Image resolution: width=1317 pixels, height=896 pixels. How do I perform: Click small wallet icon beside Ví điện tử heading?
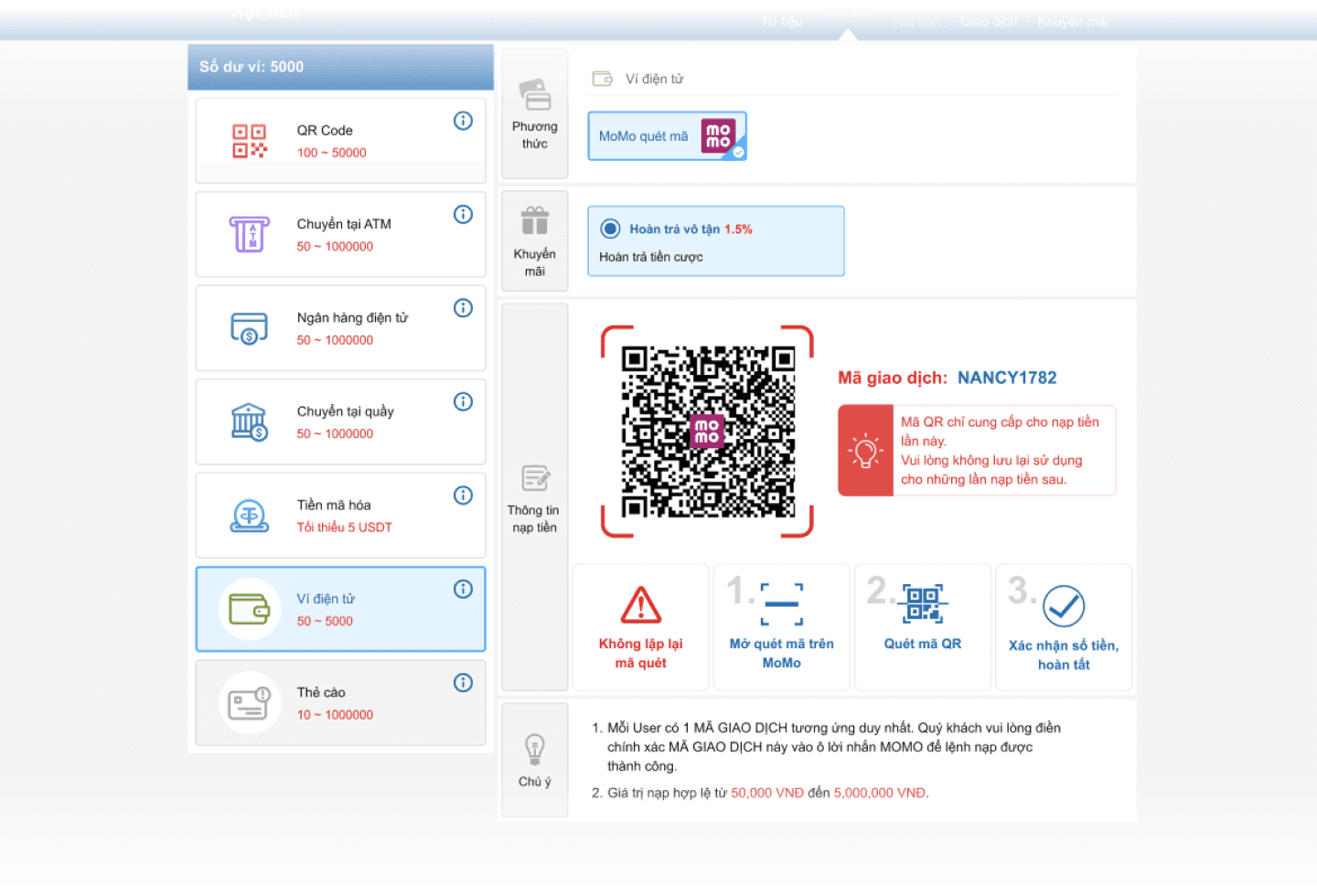pyautogui.click(x=603, y=79)
